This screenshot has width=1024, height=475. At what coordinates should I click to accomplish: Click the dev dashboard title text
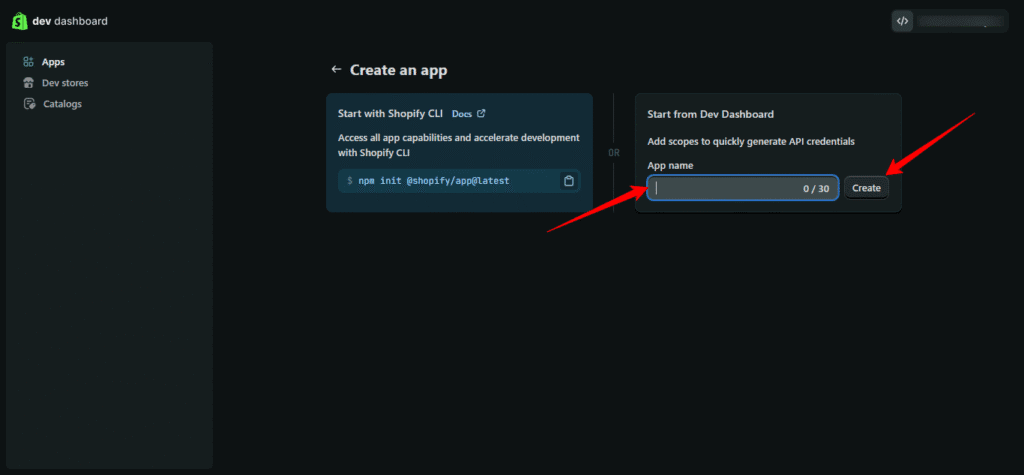(x=70, y=21)
